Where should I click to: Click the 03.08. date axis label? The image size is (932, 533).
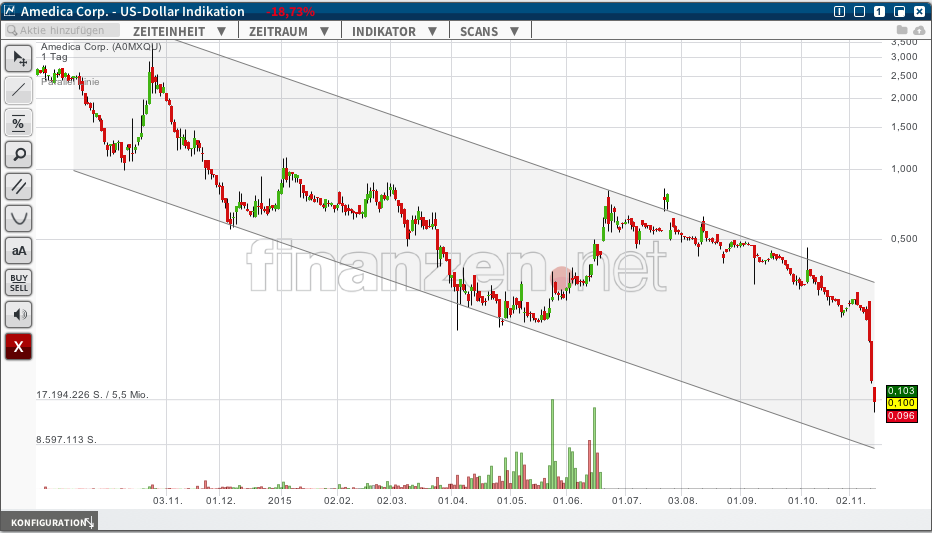pos(682,500)
